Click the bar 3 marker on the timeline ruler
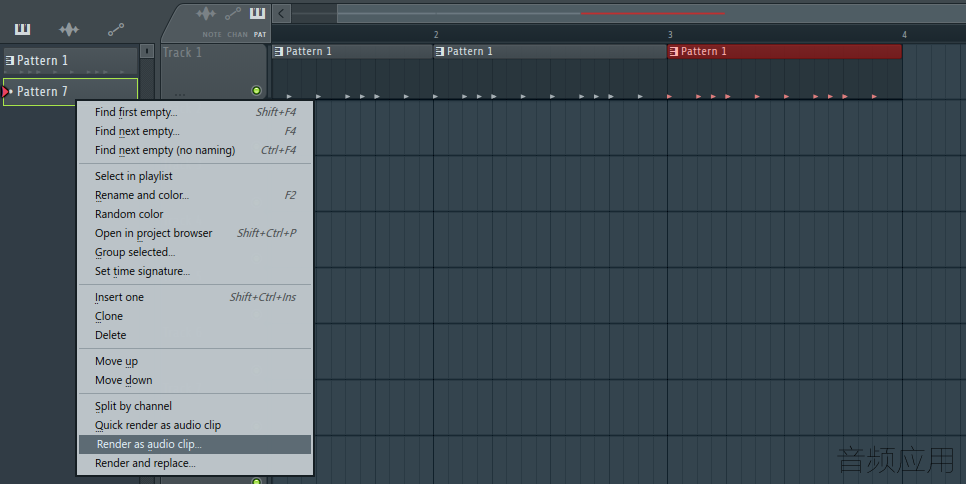966x484 pixels. pos(670,35)
